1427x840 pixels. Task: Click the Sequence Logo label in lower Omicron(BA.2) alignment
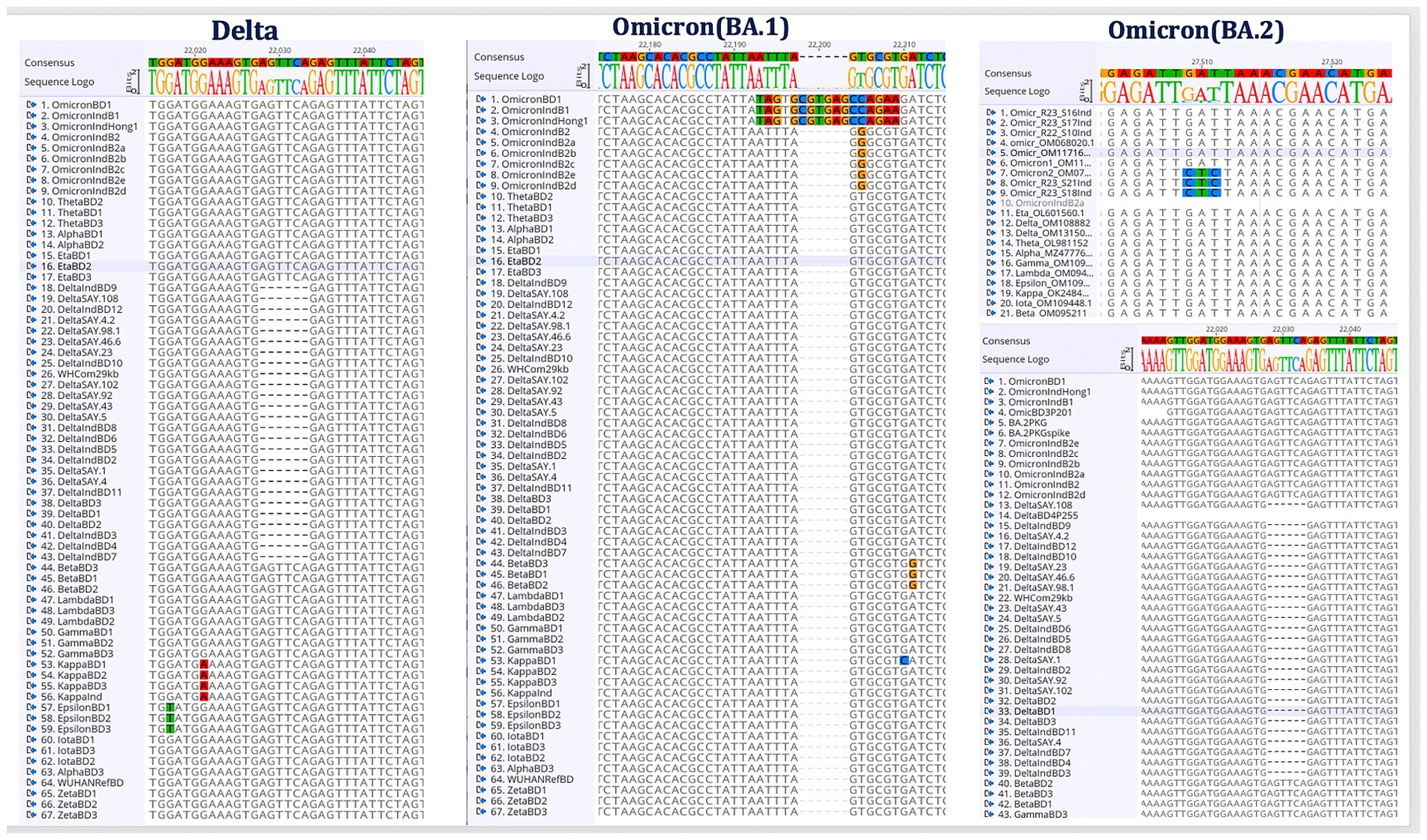point(1016,359)
